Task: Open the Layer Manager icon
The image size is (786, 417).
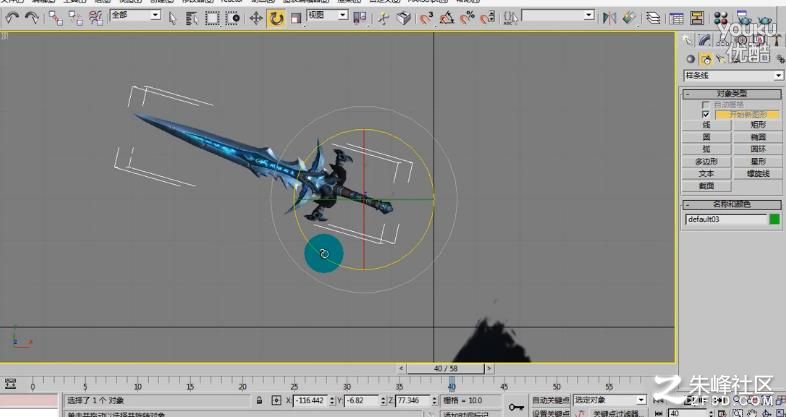Action: tap(653, 19)
